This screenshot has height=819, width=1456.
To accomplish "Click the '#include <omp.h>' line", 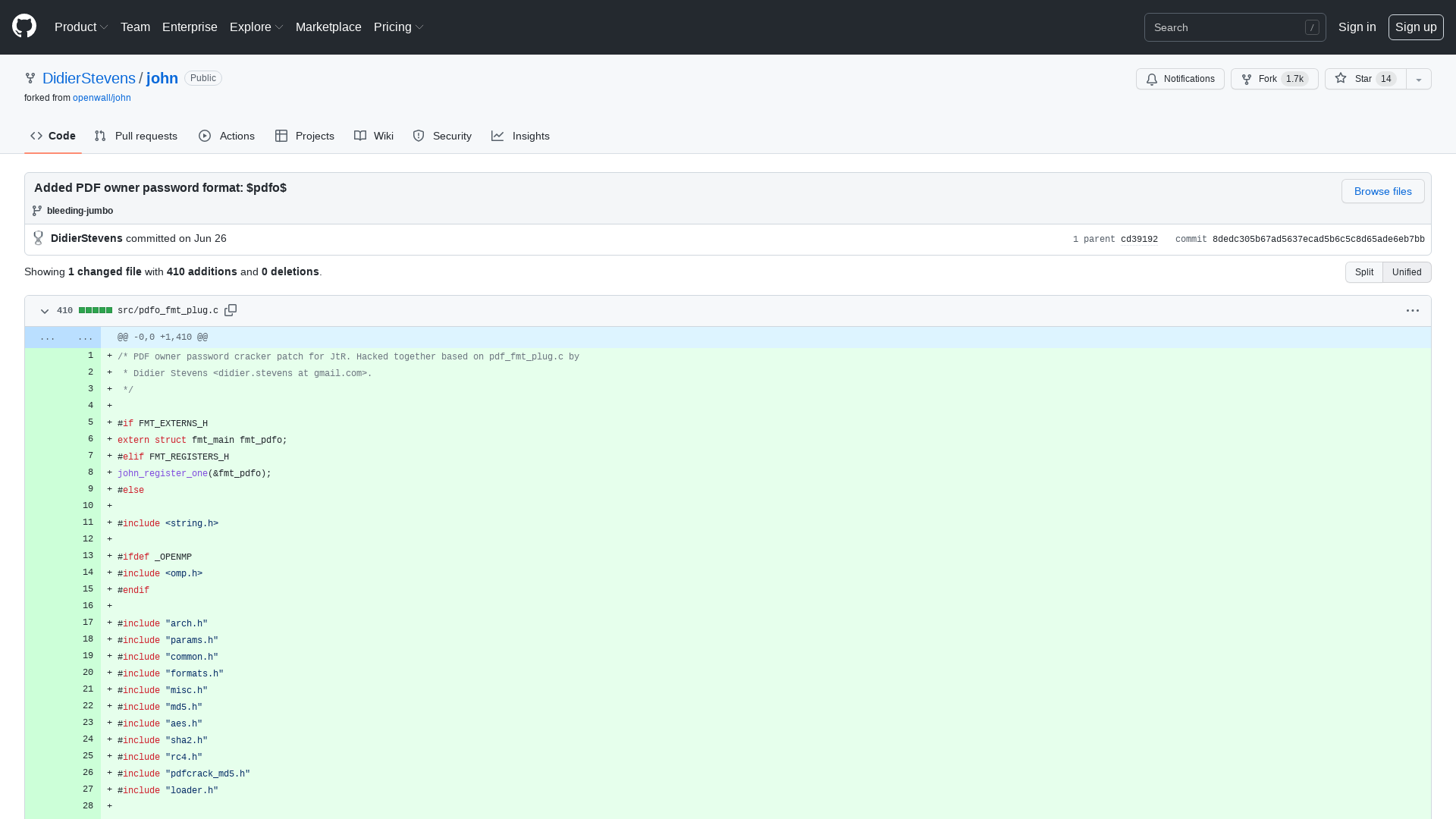I will [x=160, y=573].
